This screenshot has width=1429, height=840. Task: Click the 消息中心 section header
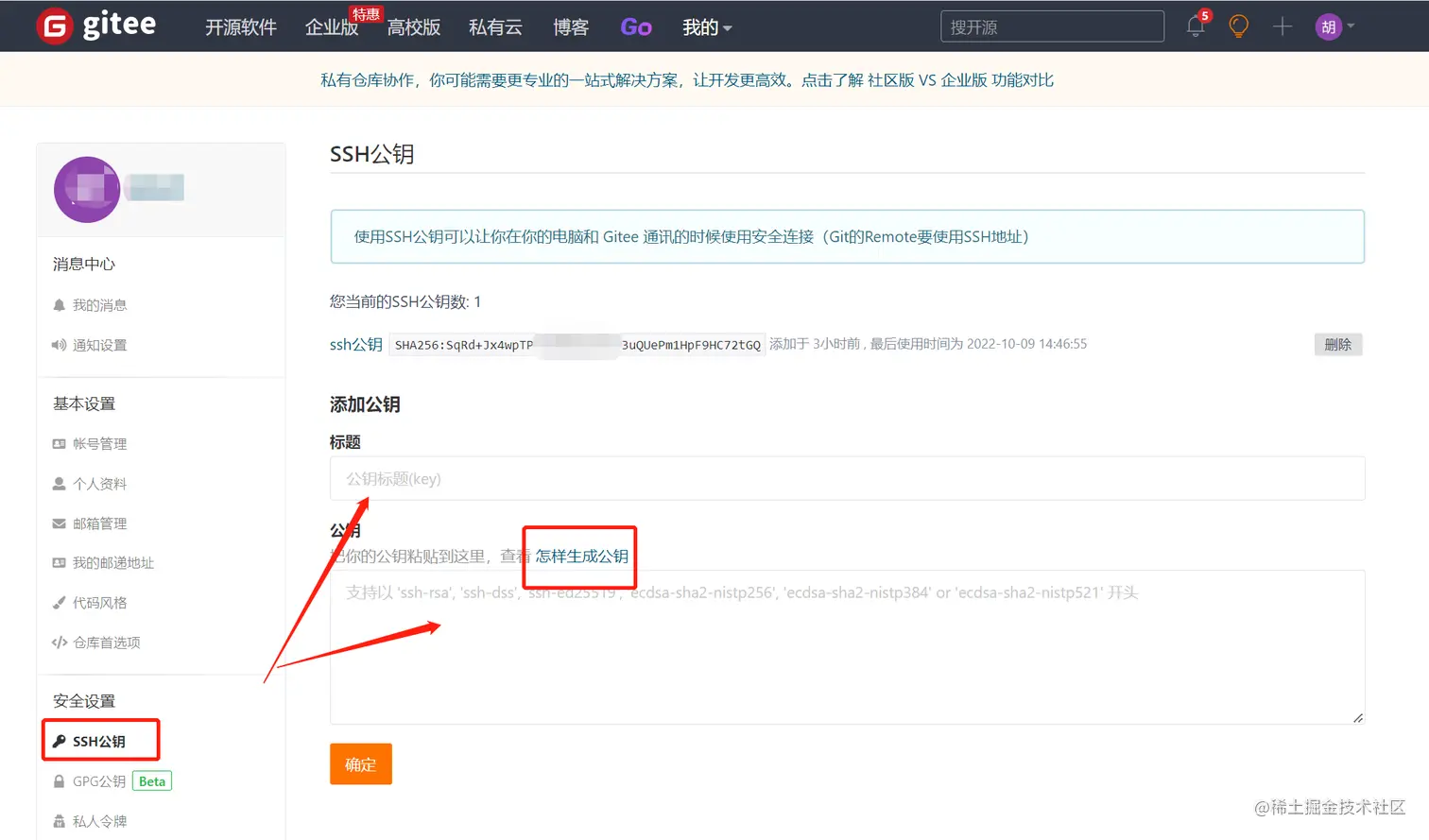(x=84, y=265)
